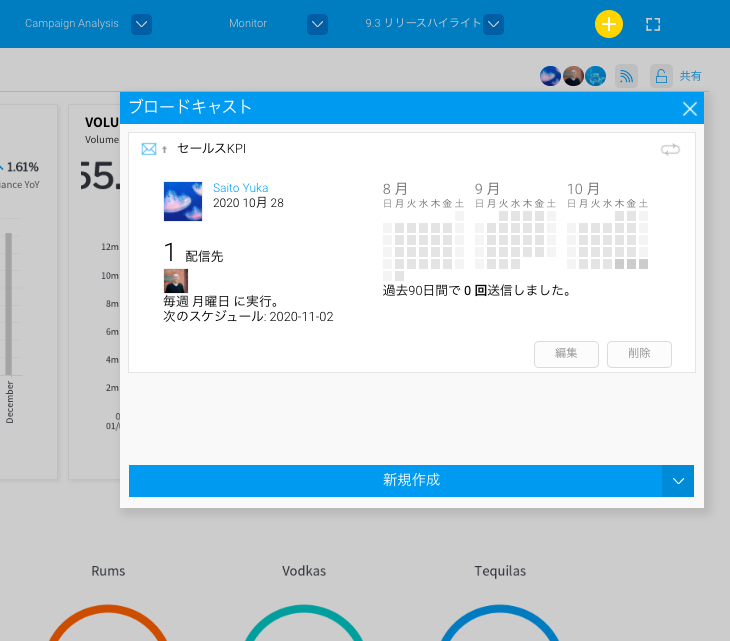The height and width of the screenshot is (641, 730).
Task: Click the whale user avatar in header
Action: [x=595, y=76]
